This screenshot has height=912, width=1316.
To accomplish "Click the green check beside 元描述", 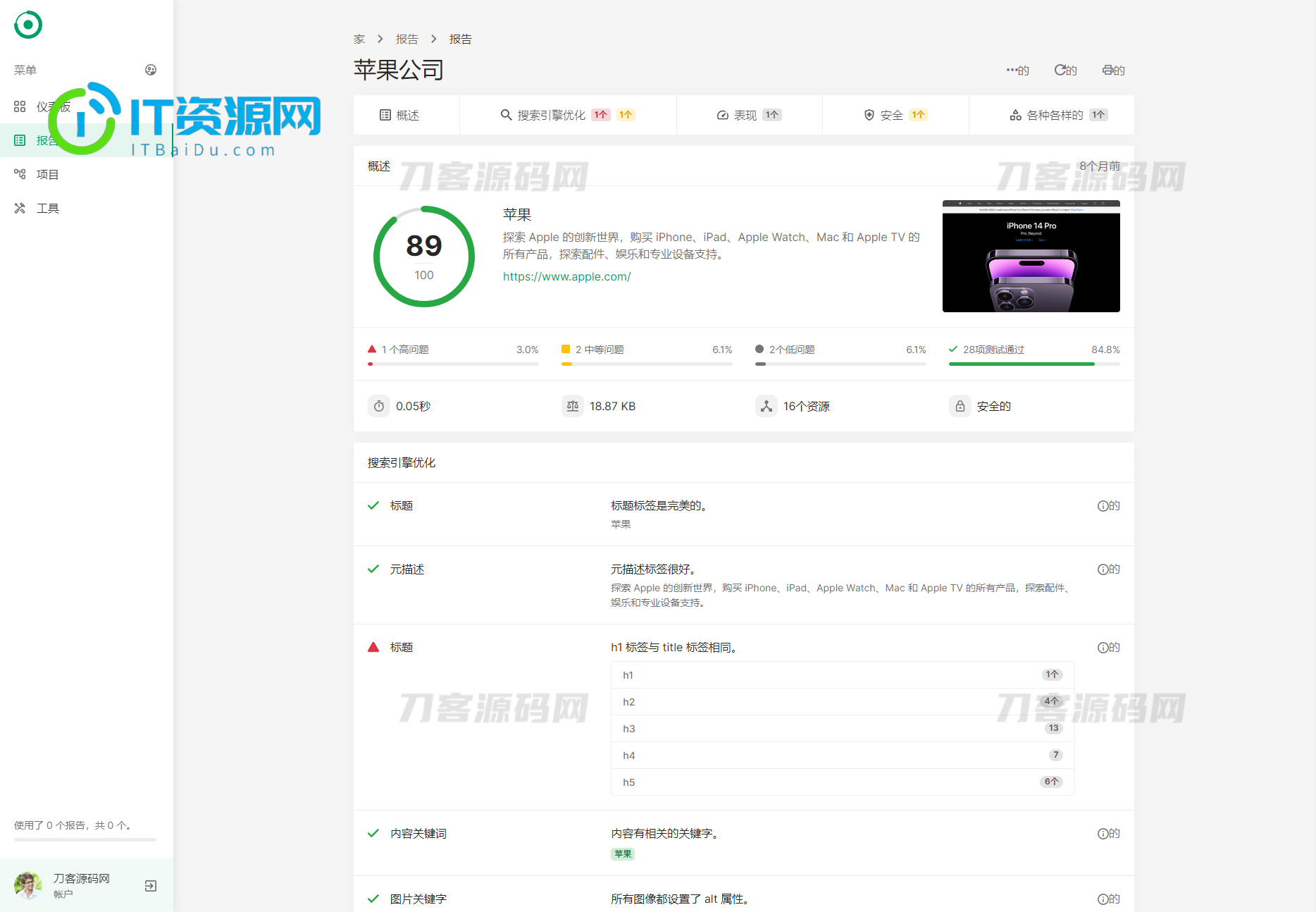I will click(373, 569).
